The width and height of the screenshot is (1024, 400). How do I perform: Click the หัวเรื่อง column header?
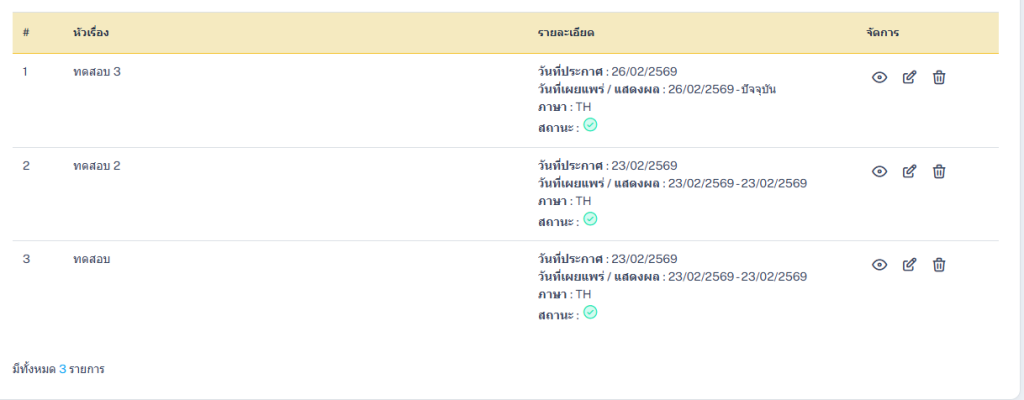tap(91, 33)
